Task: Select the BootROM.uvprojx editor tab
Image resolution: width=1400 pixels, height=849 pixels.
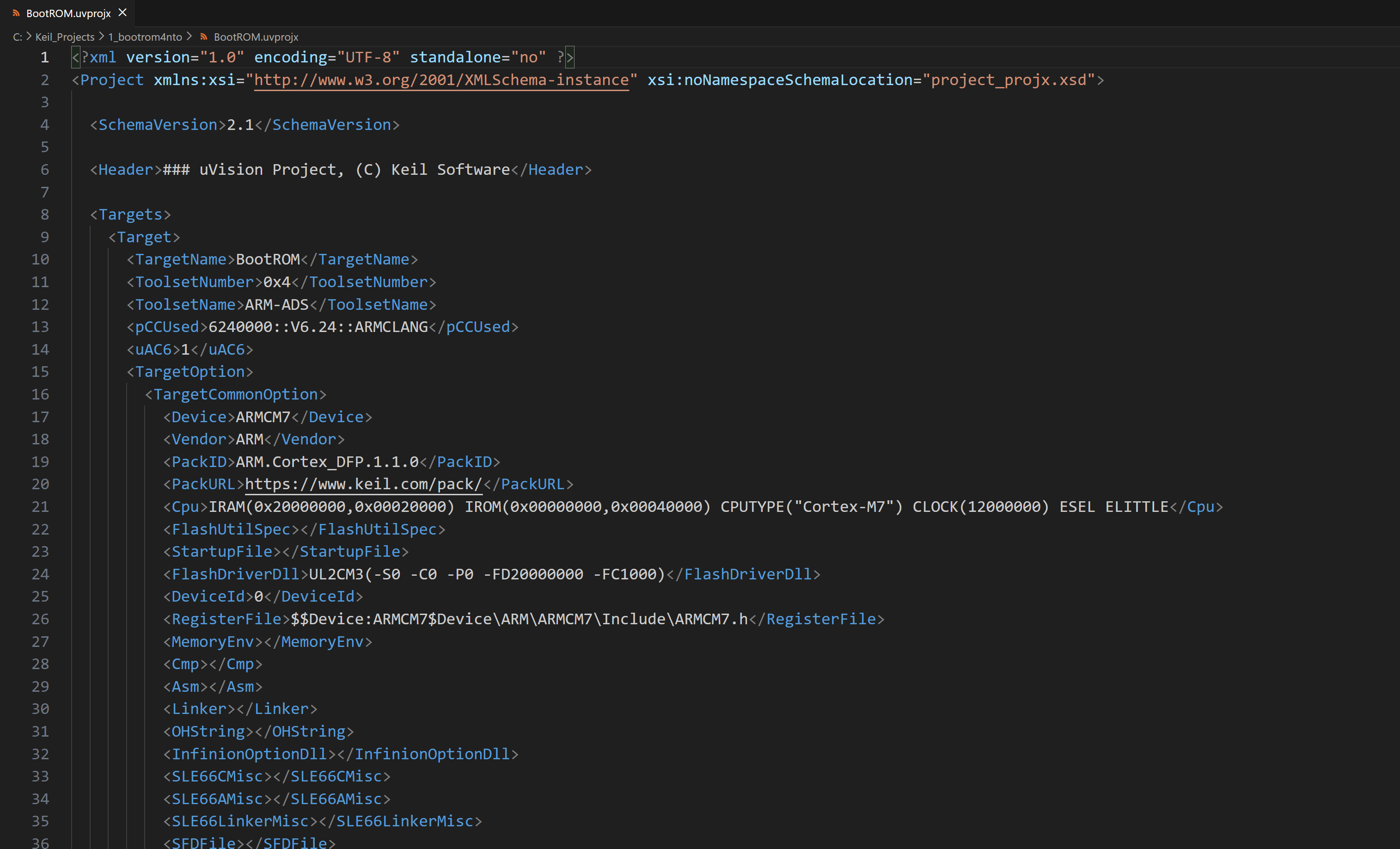Action: (67, 12)
